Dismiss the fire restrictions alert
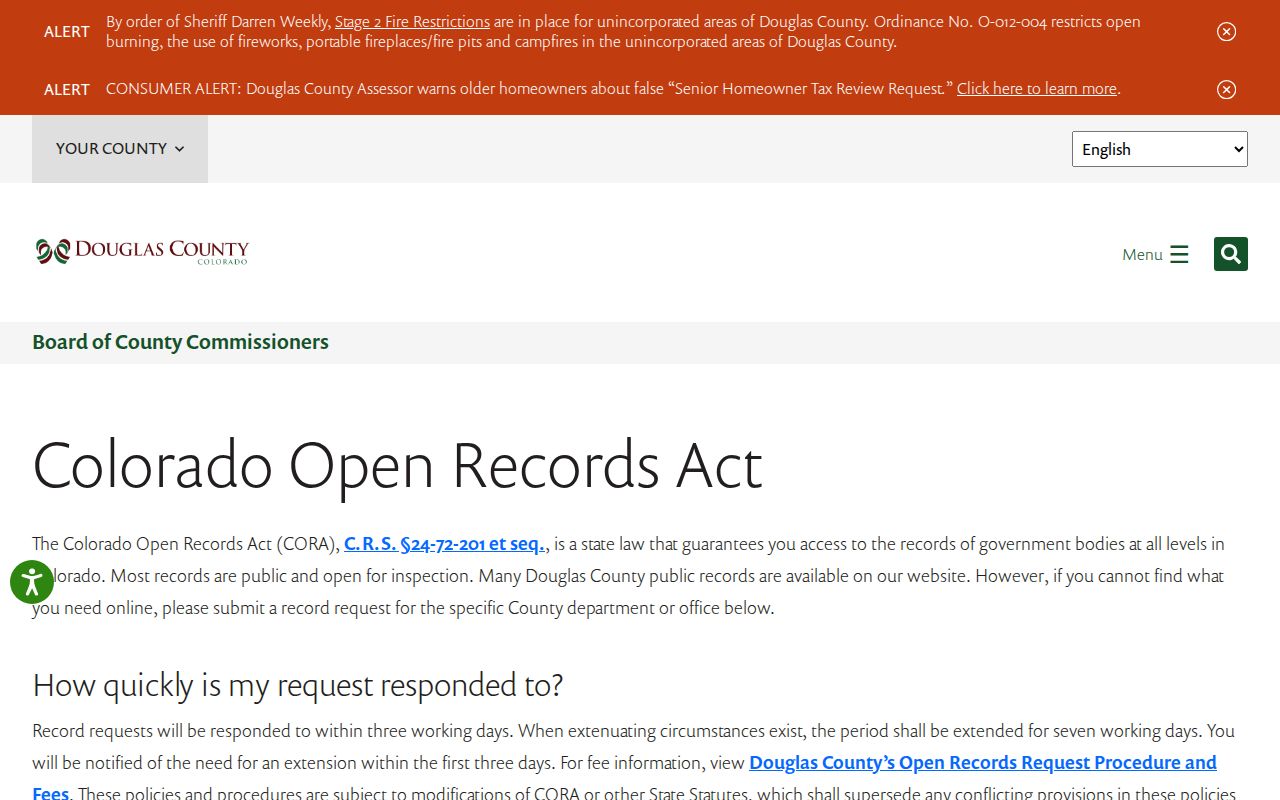The image size is (1280, 800). point(1226,32)
